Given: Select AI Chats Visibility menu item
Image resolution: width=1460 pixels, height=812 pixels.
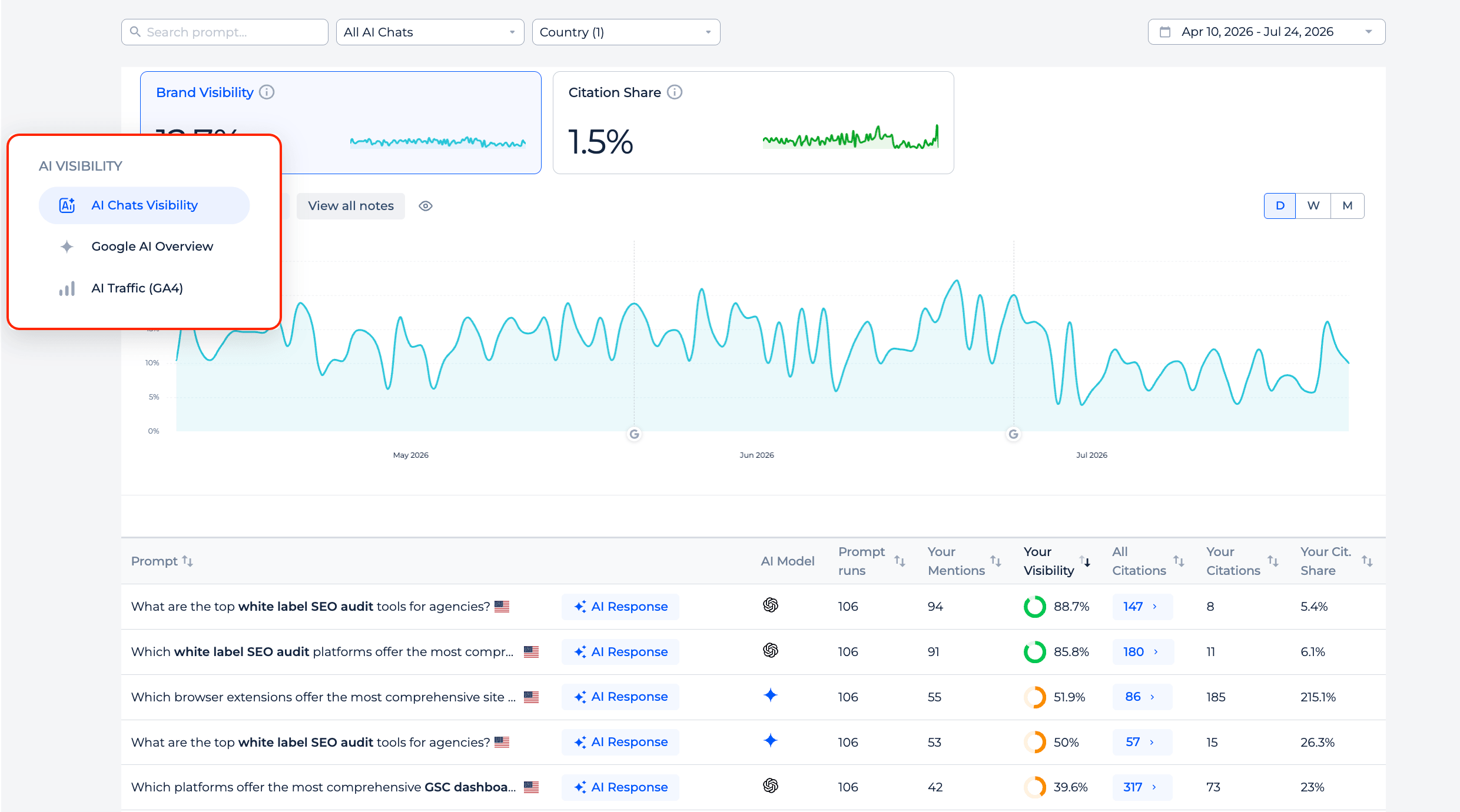Looking at the screenshot, I should [144, 205].
